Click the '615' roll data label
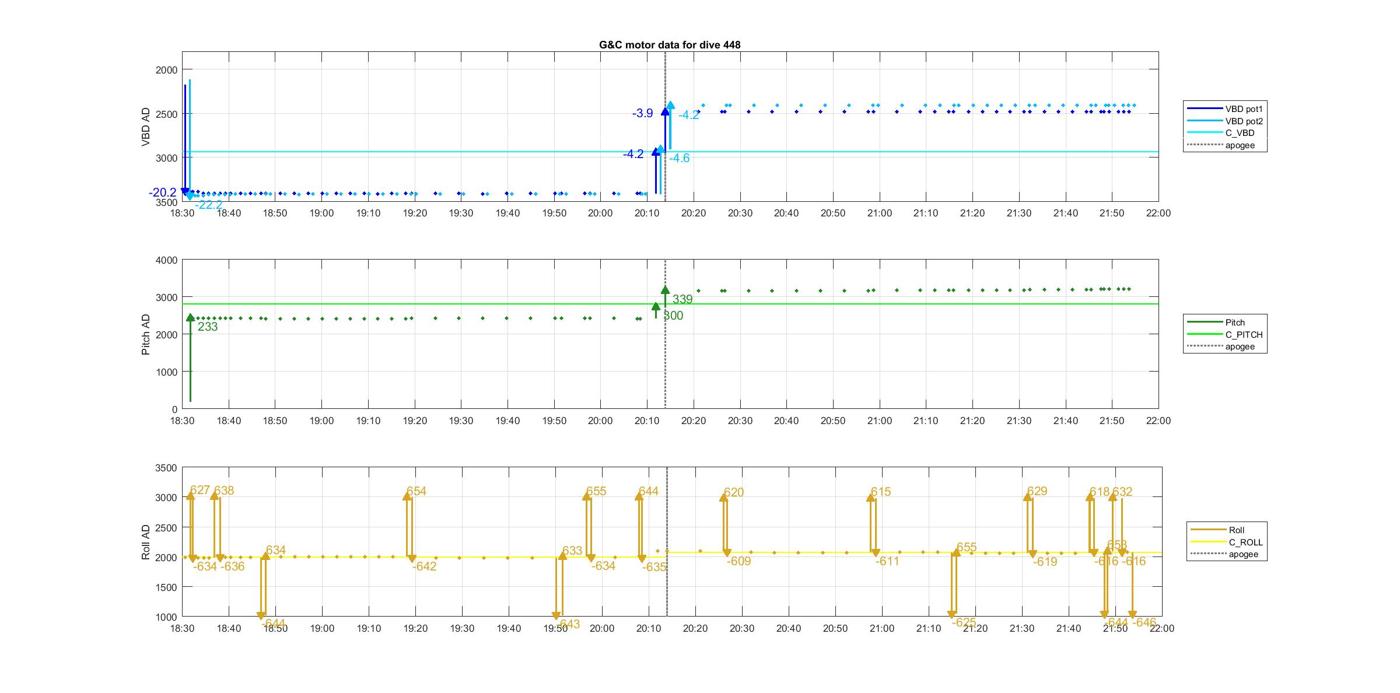The image size is (1400, 693). 880,493
